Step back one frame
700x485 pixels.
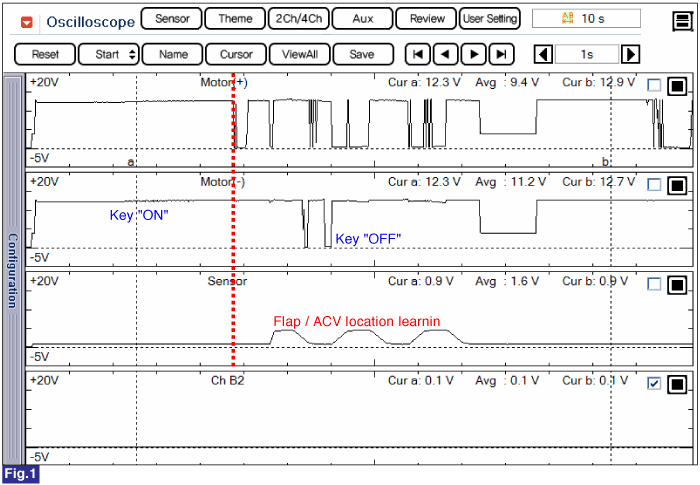(x=446, y=54)
